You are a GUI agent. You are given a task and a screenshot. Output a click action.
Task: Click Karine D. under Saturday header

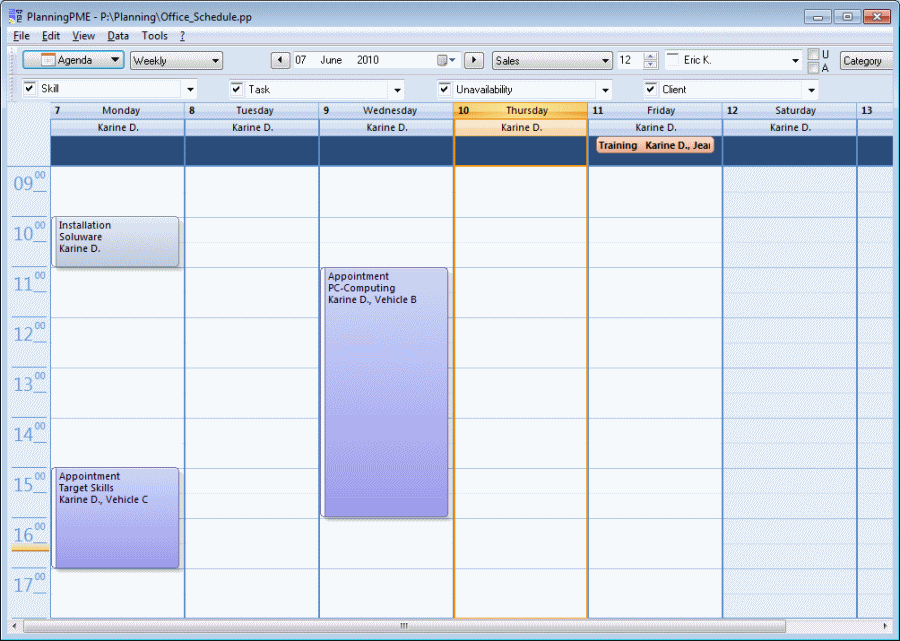point(790,127)
